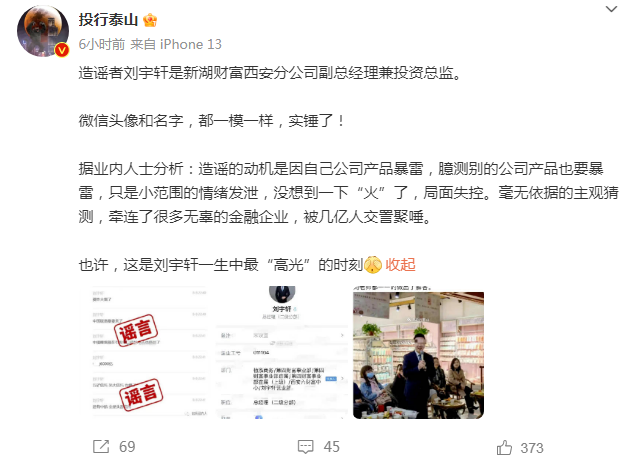Open the 投行泰山 username link

pyautogui.click(x=108, y=20)
